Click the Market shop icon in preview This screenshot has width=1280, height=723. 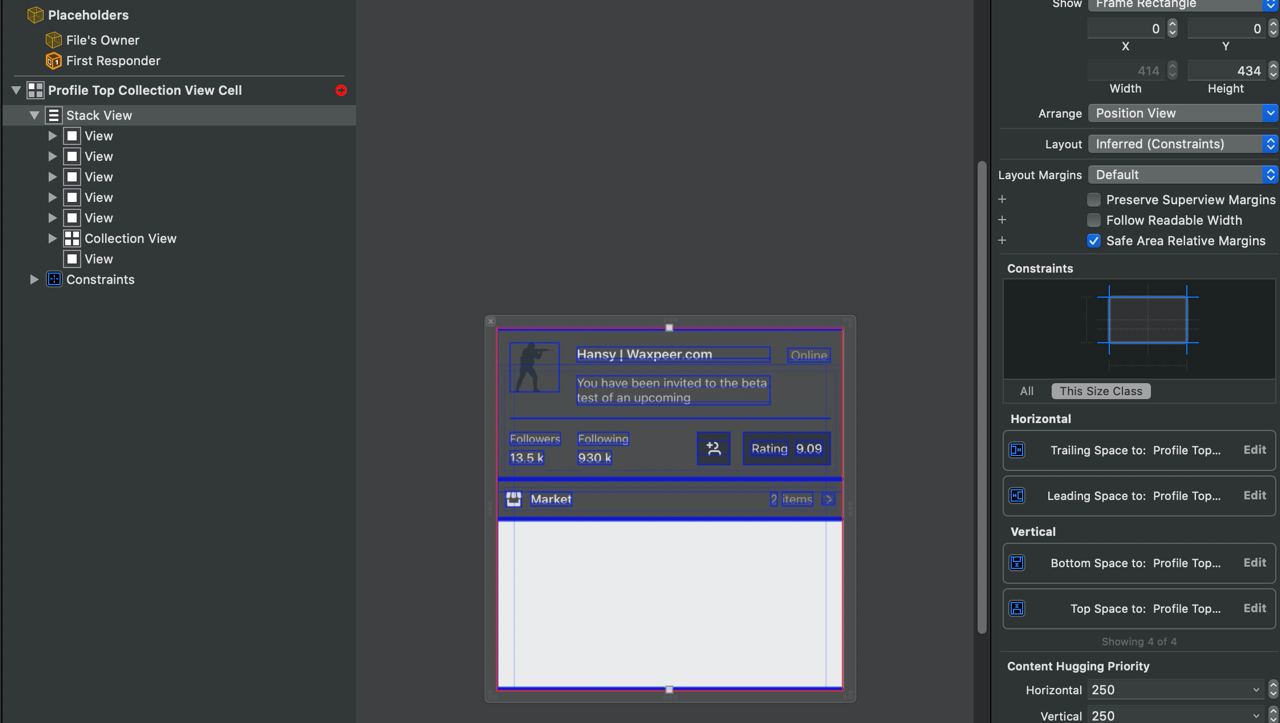514,499
